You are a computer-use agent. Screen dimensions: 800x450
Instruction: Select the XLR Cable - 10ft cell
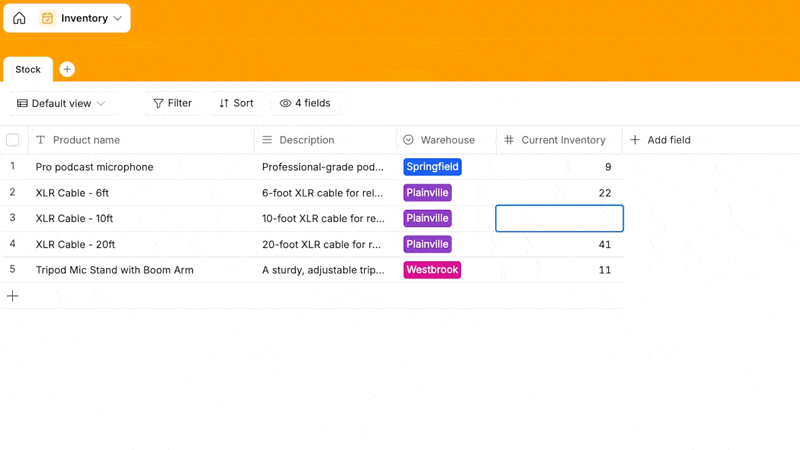[142, 218]
